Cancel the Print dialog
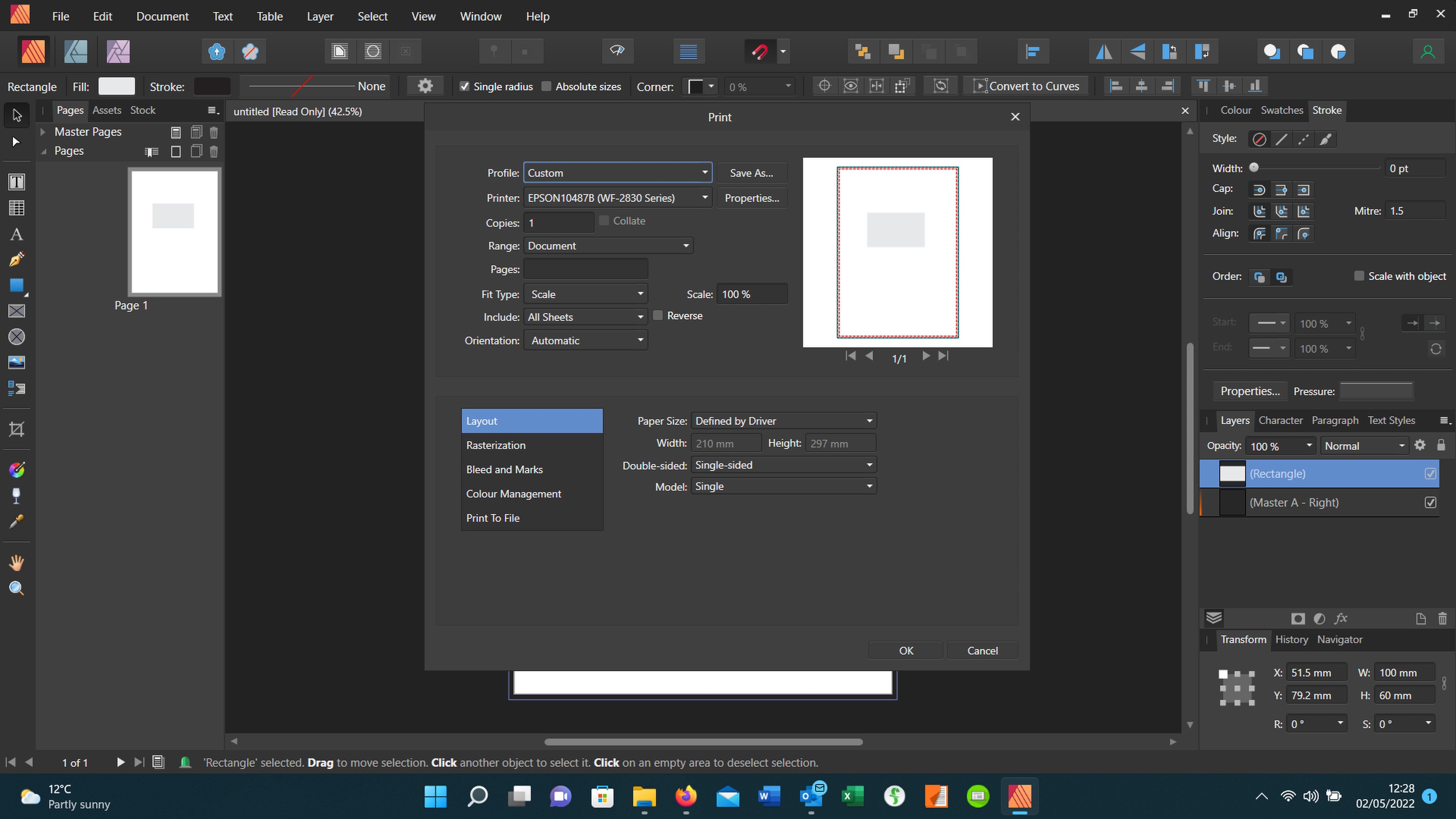1456x819 pixels. pos(982,651)
